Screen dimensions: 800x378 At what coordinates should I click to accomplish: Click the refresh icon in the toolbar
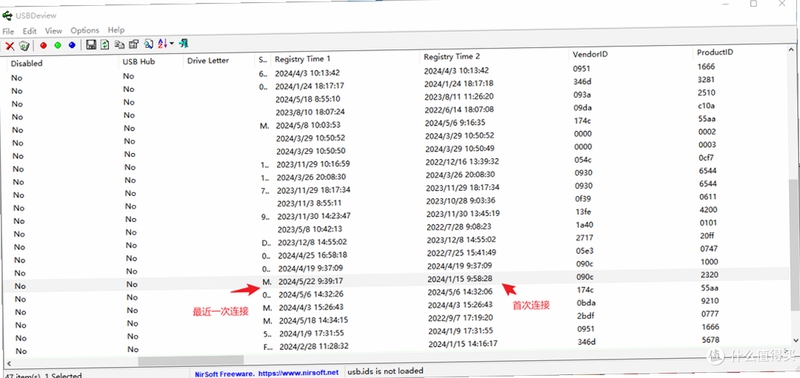(105, 44)
